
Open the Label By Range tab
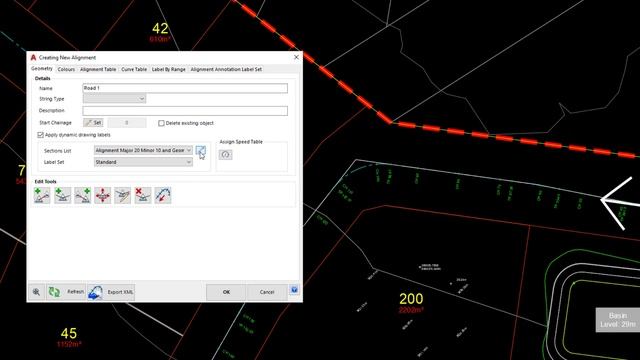169,69
